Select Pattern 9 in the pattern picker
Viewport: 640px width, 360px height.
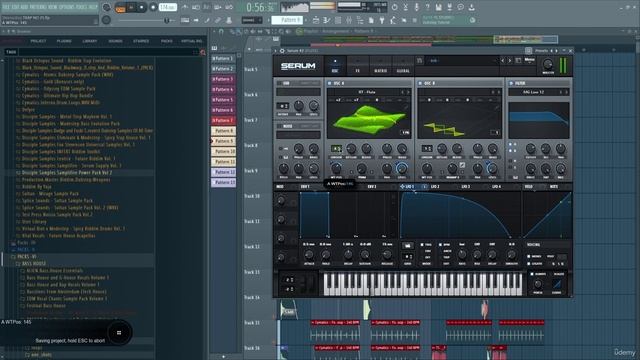pos(223,141)
